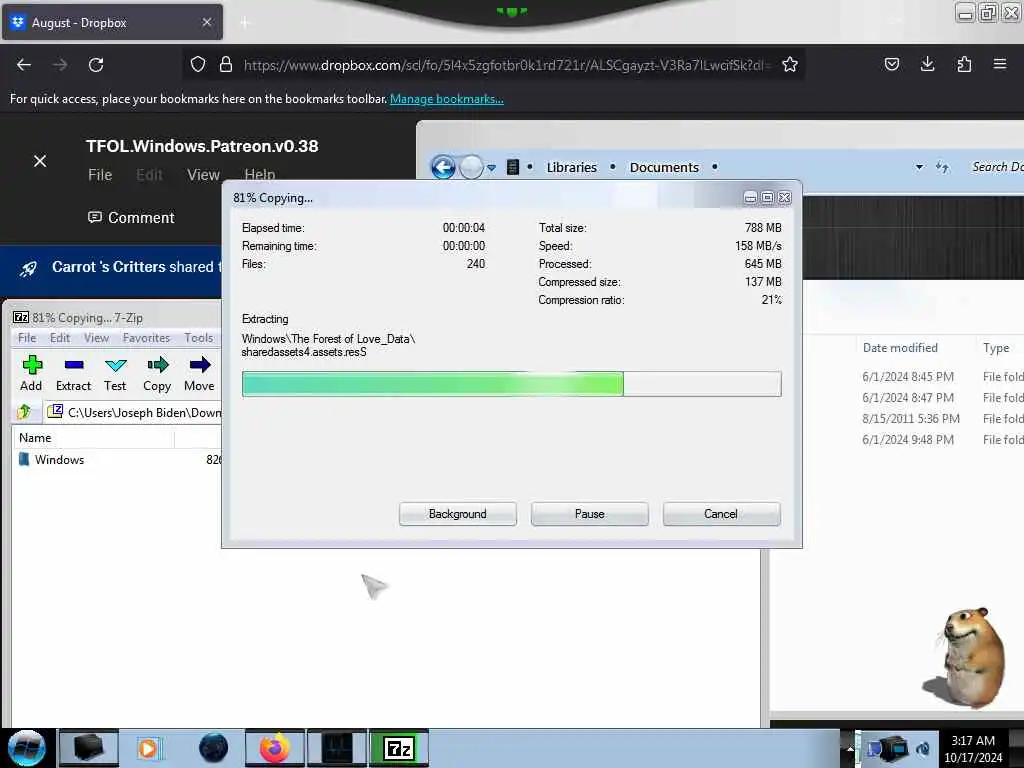Open the 7-Zip Edit menu
This screenshot has width=1024, height=768.
point(59,338)
